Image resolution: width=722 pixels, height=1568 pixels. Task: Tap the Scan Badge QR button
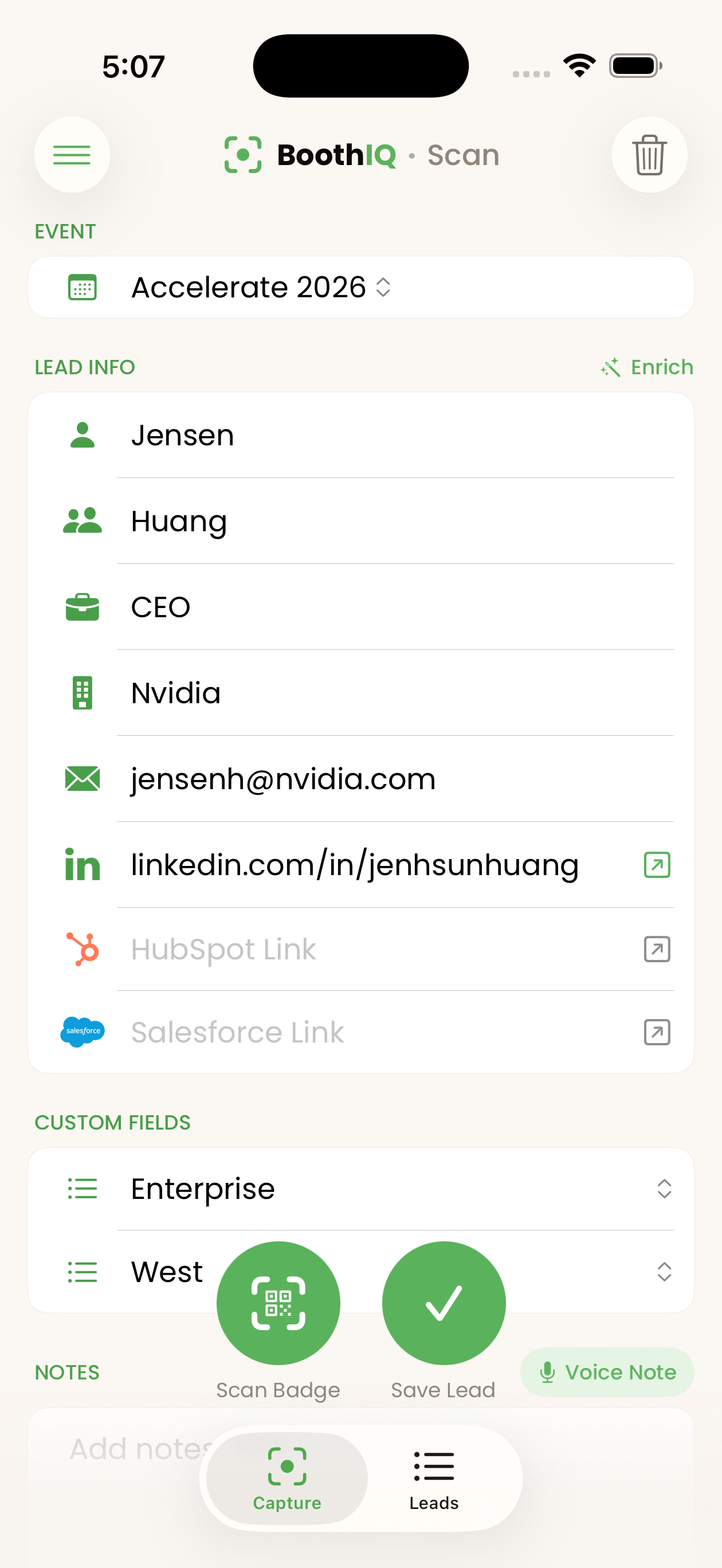click(278, 1303)
